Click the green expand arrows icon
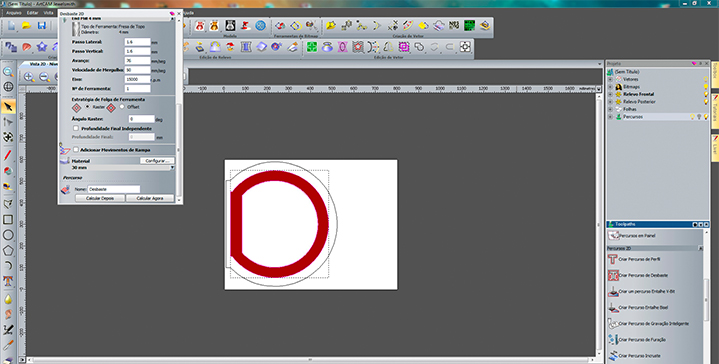The width and height of the screenshot is (719, 364). [312, 47]
